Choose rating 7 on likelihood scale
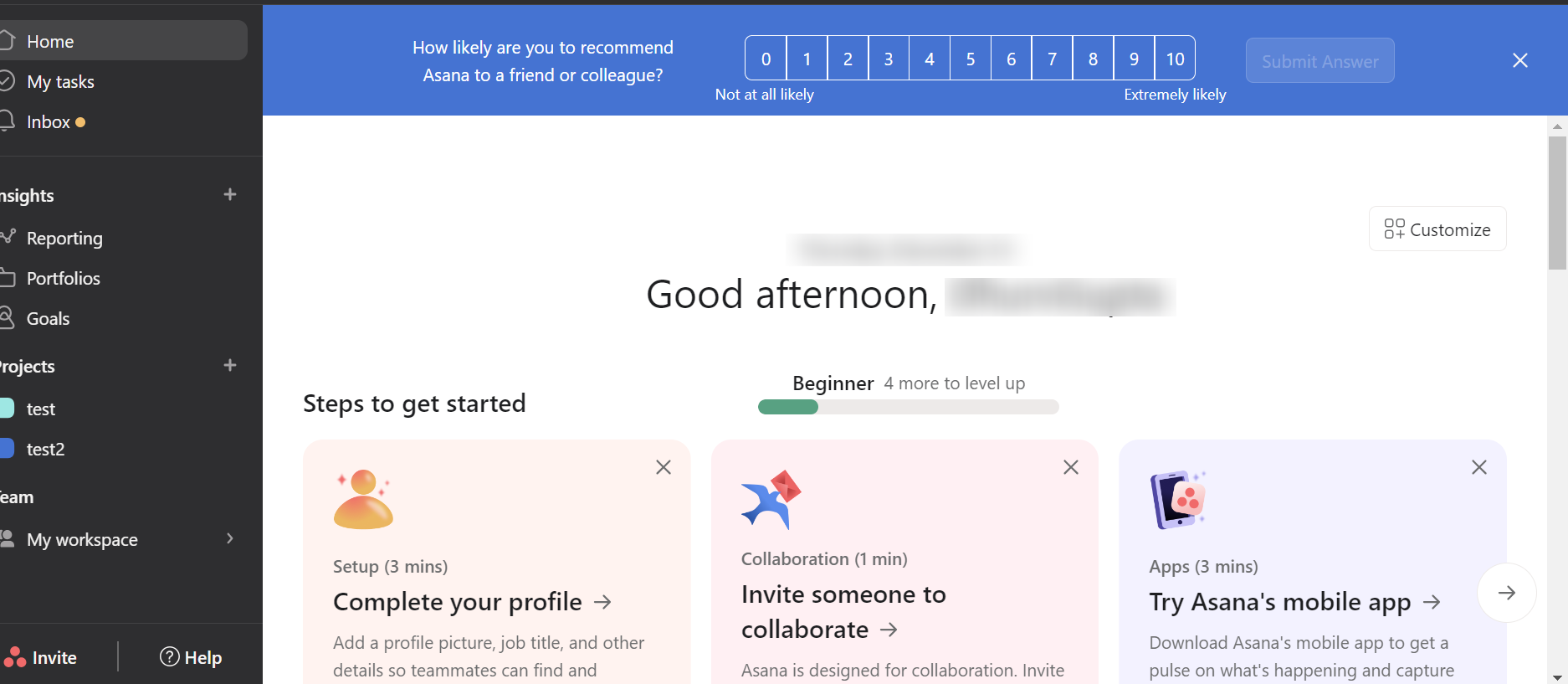The height and width of the screenshot is (684, 1568). (x=1052, y=59)
